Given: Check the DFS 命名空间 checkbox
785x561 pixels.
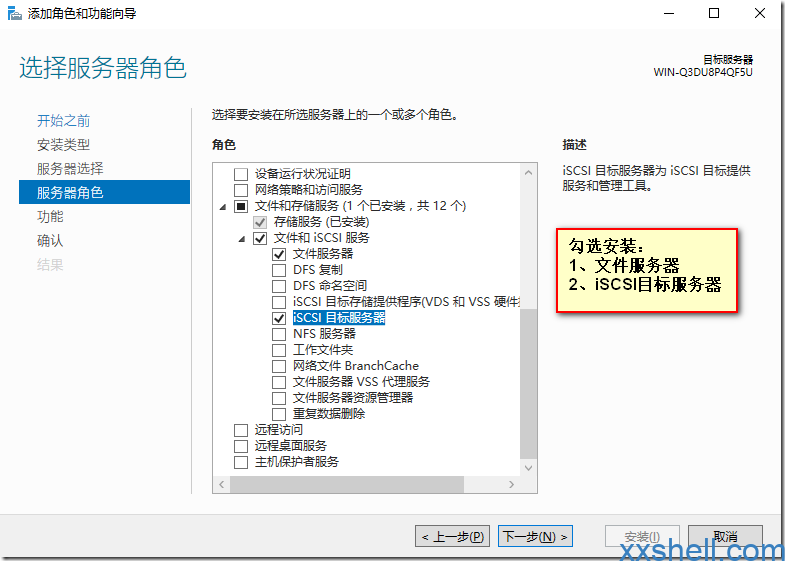Looking at the screenshot, I should coord(279,286).
